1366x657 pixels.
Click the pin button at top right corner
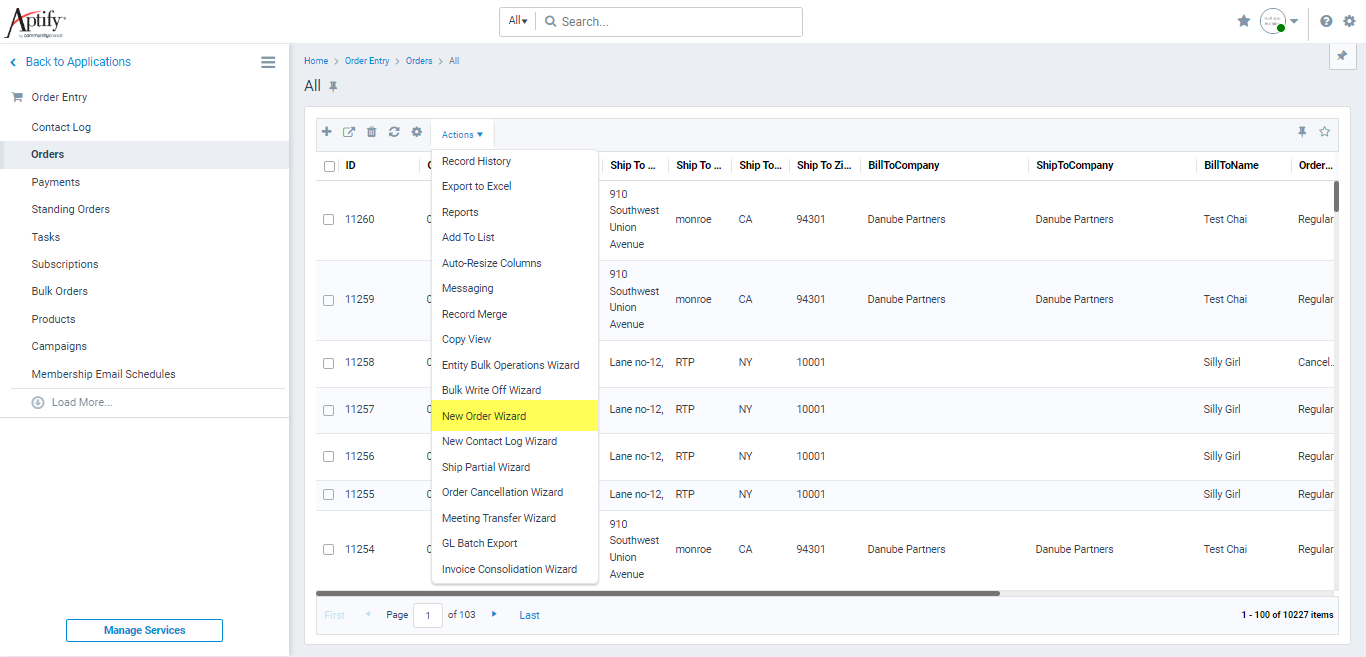click(1342, 56)
